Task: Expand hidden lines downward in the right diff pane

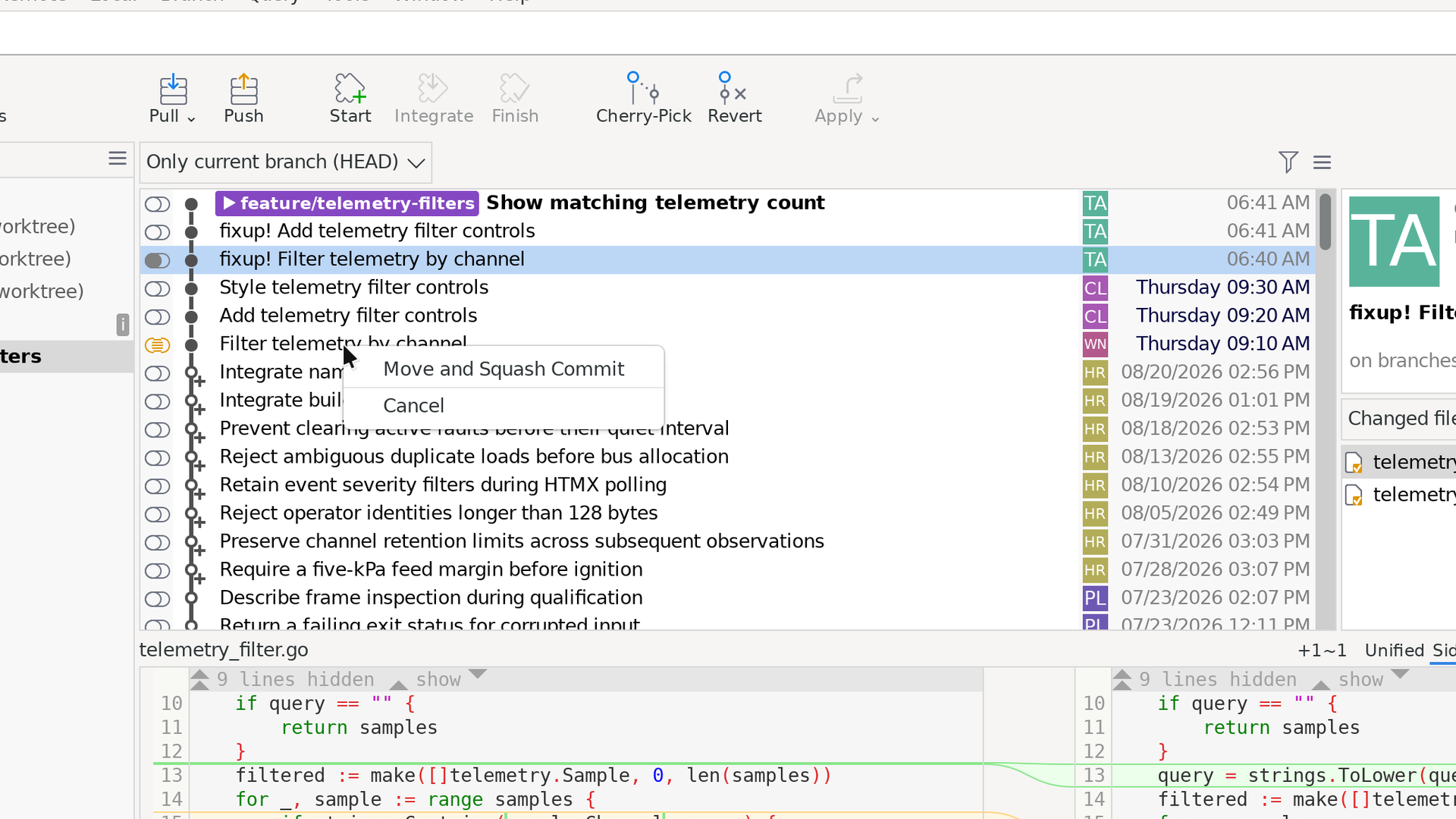Action: tap(1400, 673)
